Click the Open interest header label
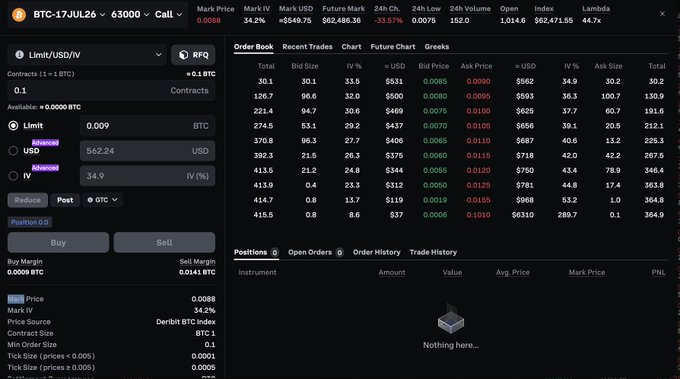 point(509,9)
